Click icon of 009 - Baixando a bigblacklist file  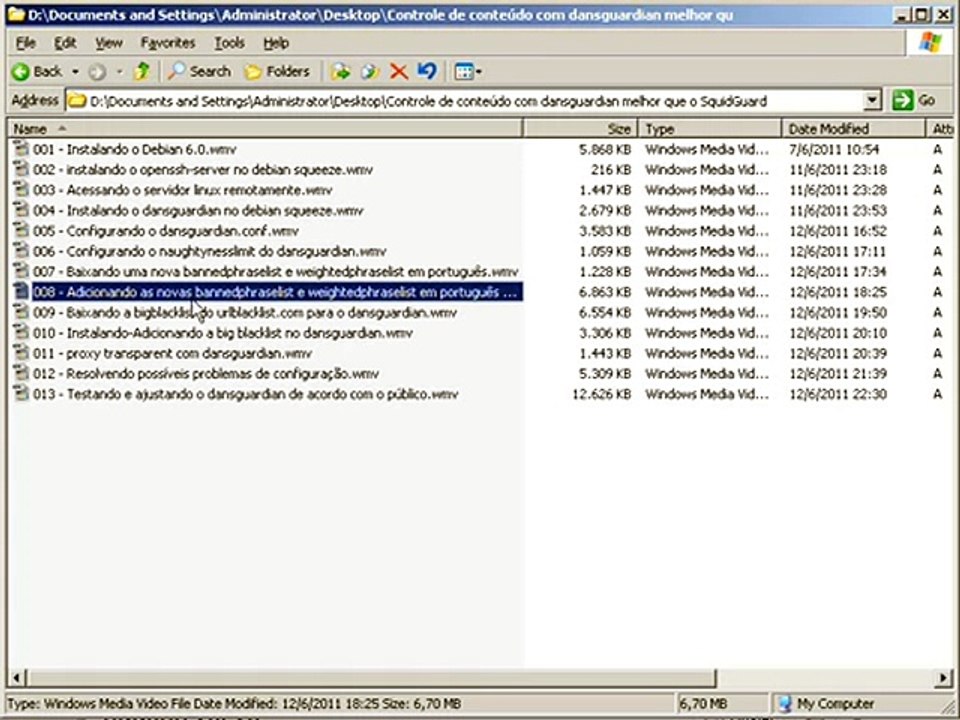coord(21,312)
